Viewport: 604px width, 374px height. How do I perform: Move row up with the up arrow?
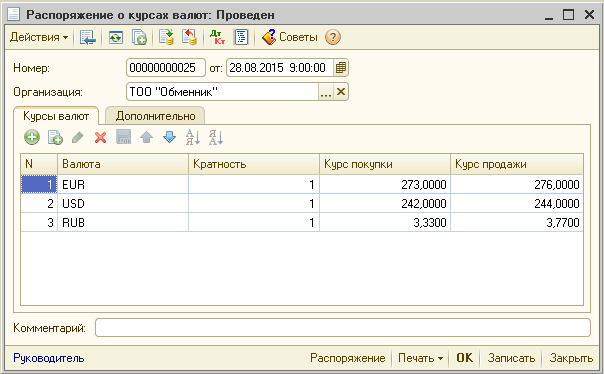point(146,137)
